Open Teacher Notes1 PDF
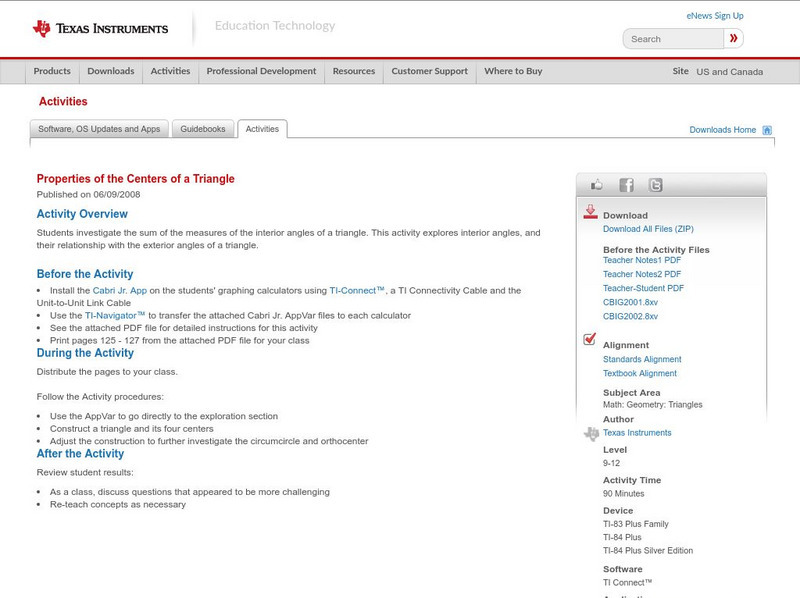The width and height of the screenshot is (800, 598). point(642,260)
